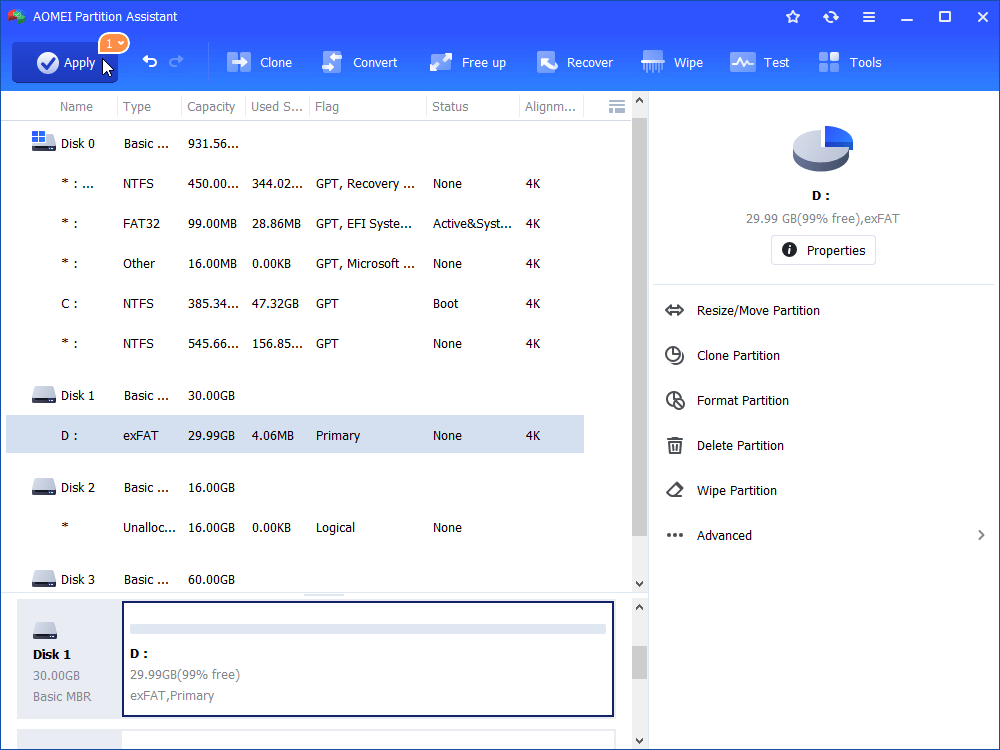Sort by Flag column header
The width and height of the screenshot is (1000, 750).
pyautogui.click(x=327, y=107)
